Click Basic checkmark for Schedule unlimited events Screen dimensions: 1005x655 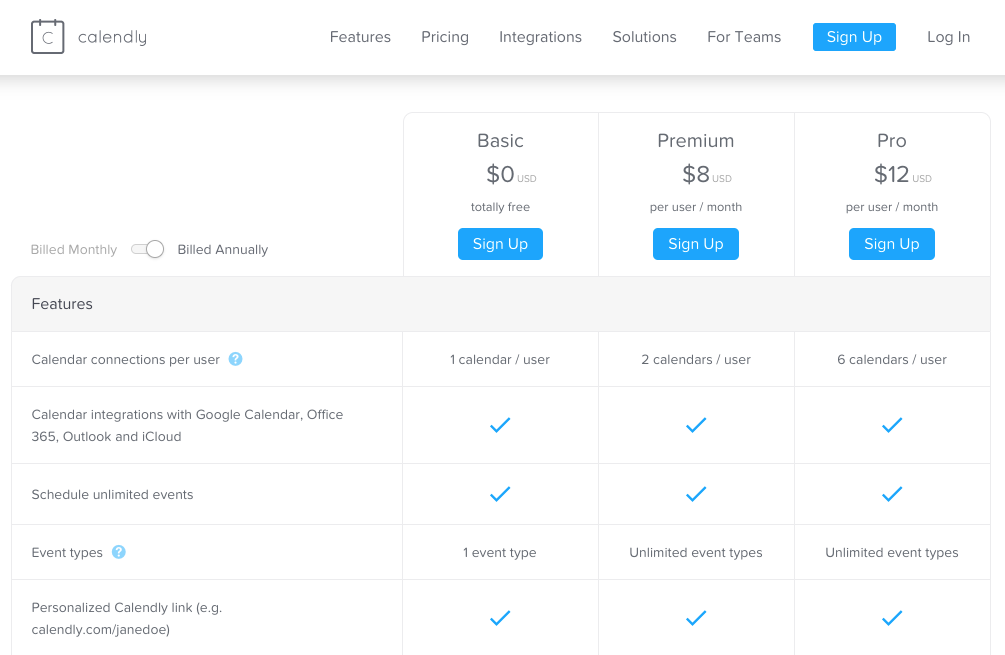500,494
